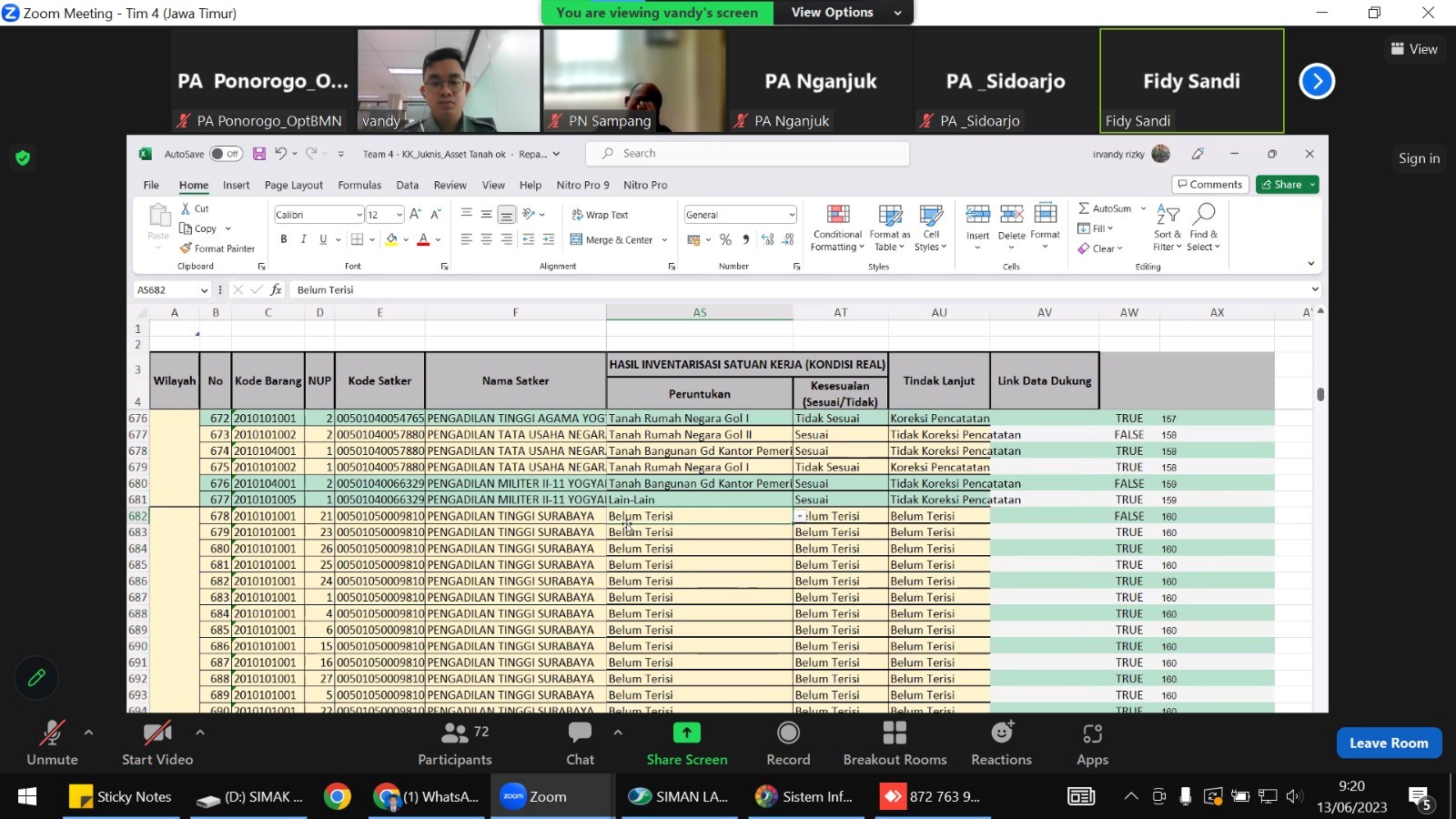Image resolution: width=1456 pixels, height=819 pixels.
Task: Click the Underline icon in Font group
Action: point(323,239)
